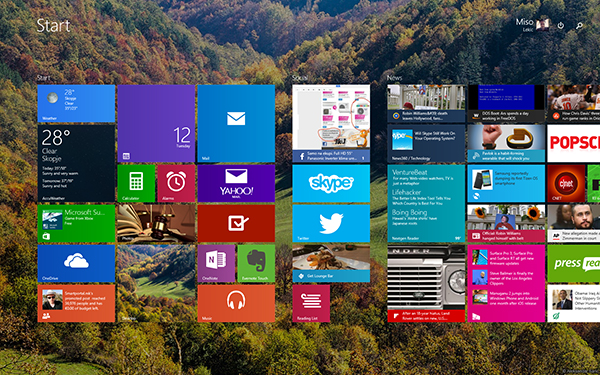Launch the Alarms clock tile

click(x=176, y=183)
